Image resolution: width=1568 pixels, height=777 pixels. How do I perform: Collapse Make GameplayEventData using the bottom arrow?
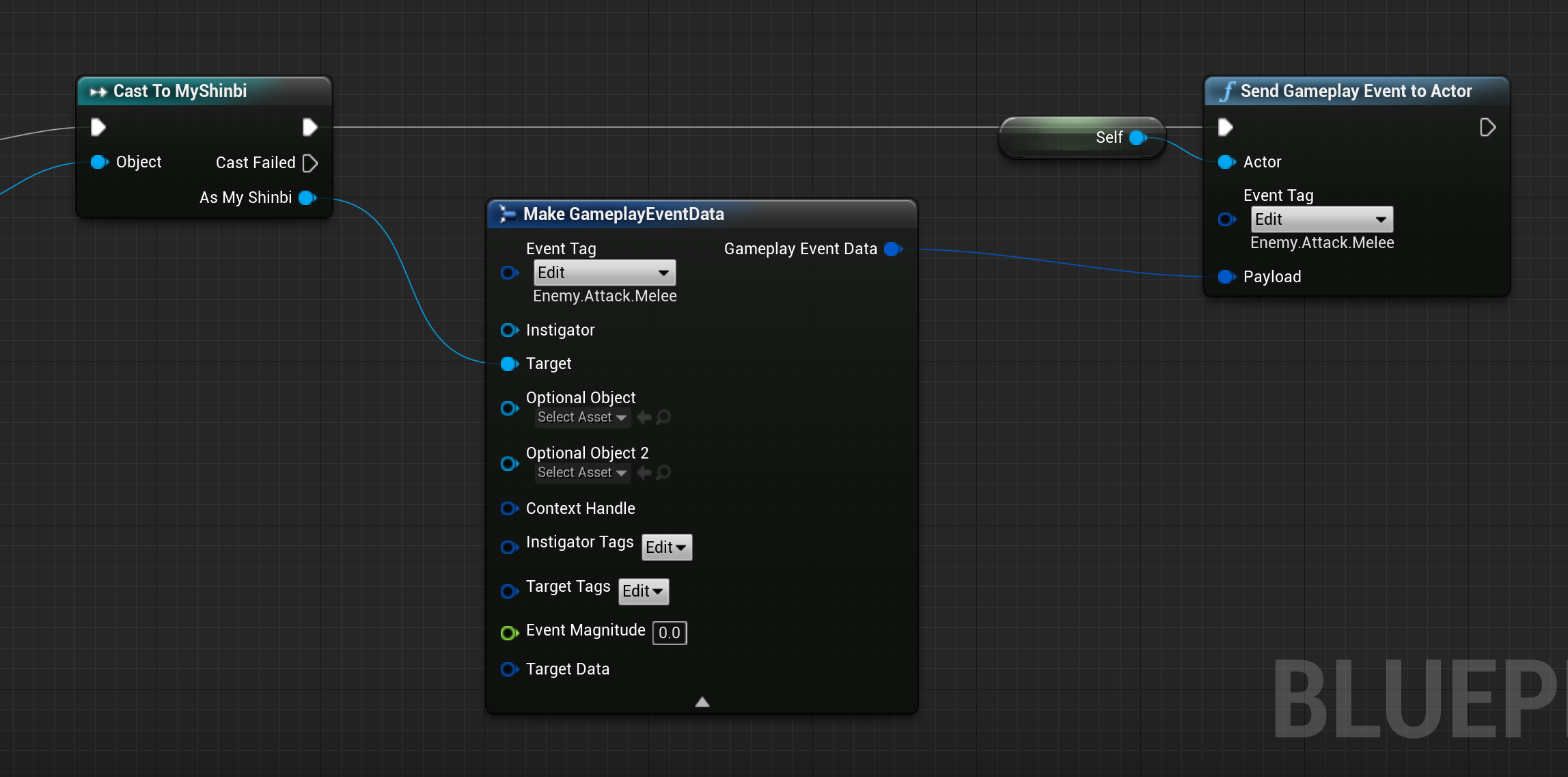(702, 701)
